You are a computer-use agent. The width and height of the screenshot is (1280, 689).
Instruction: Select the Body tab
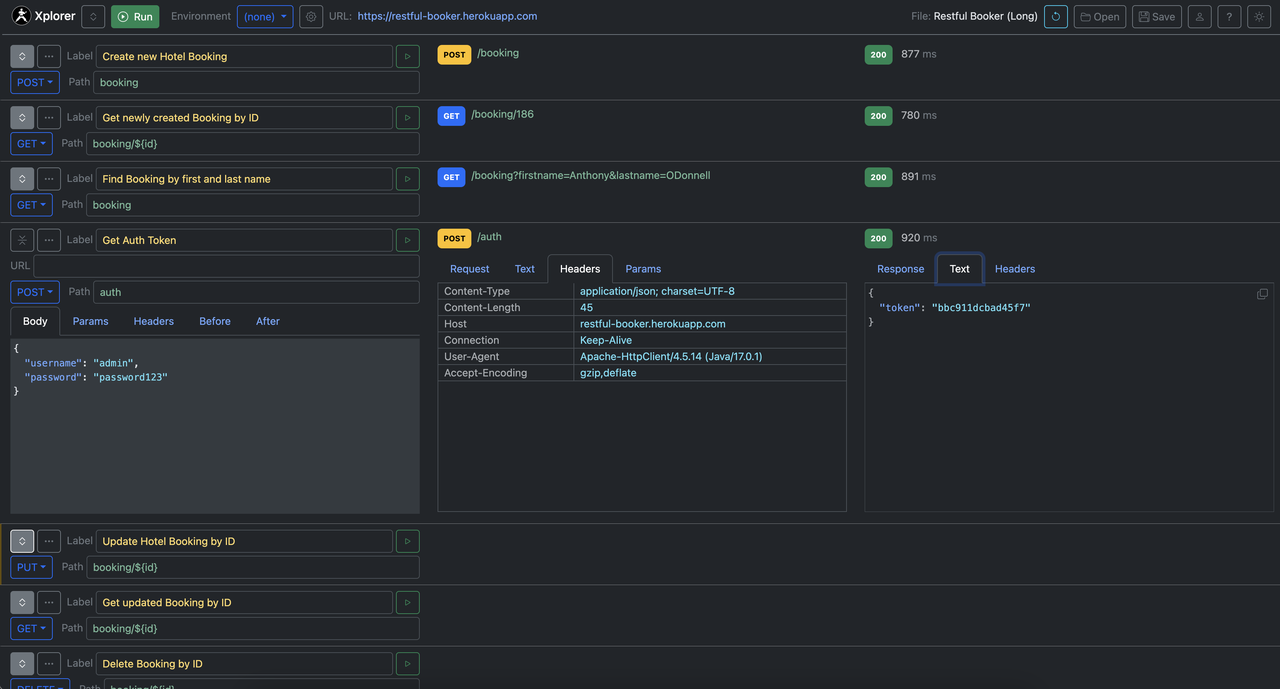tap(35, 321)
